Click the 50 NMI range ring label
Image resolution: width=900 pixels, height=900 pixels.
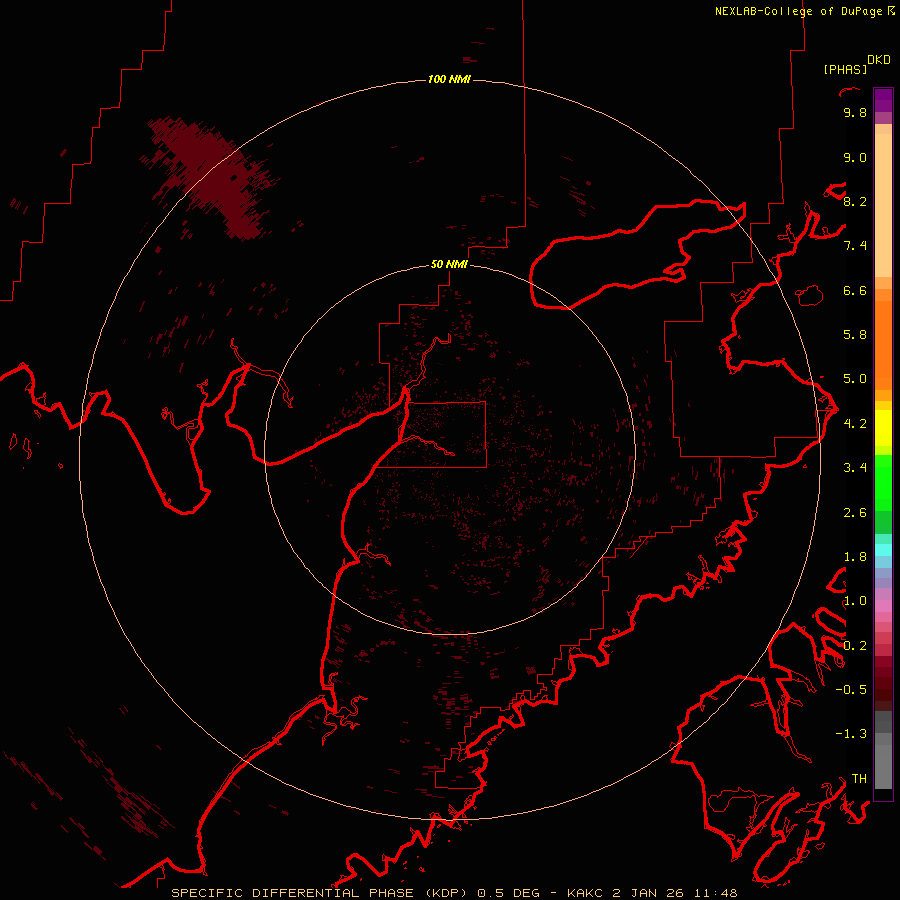pos(449,264)
